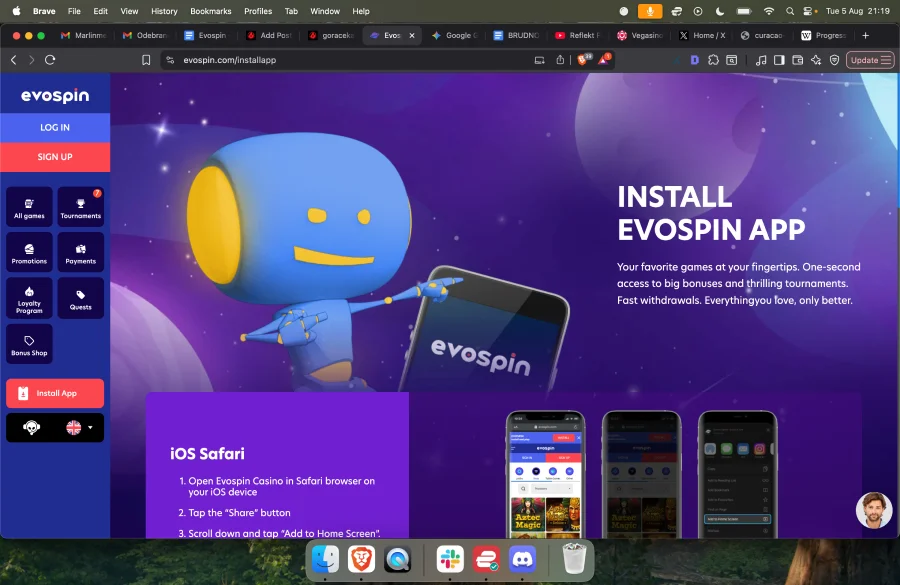Open Control Center in menu bar
The width and height of the screenshot is (900, 585).
809,11
